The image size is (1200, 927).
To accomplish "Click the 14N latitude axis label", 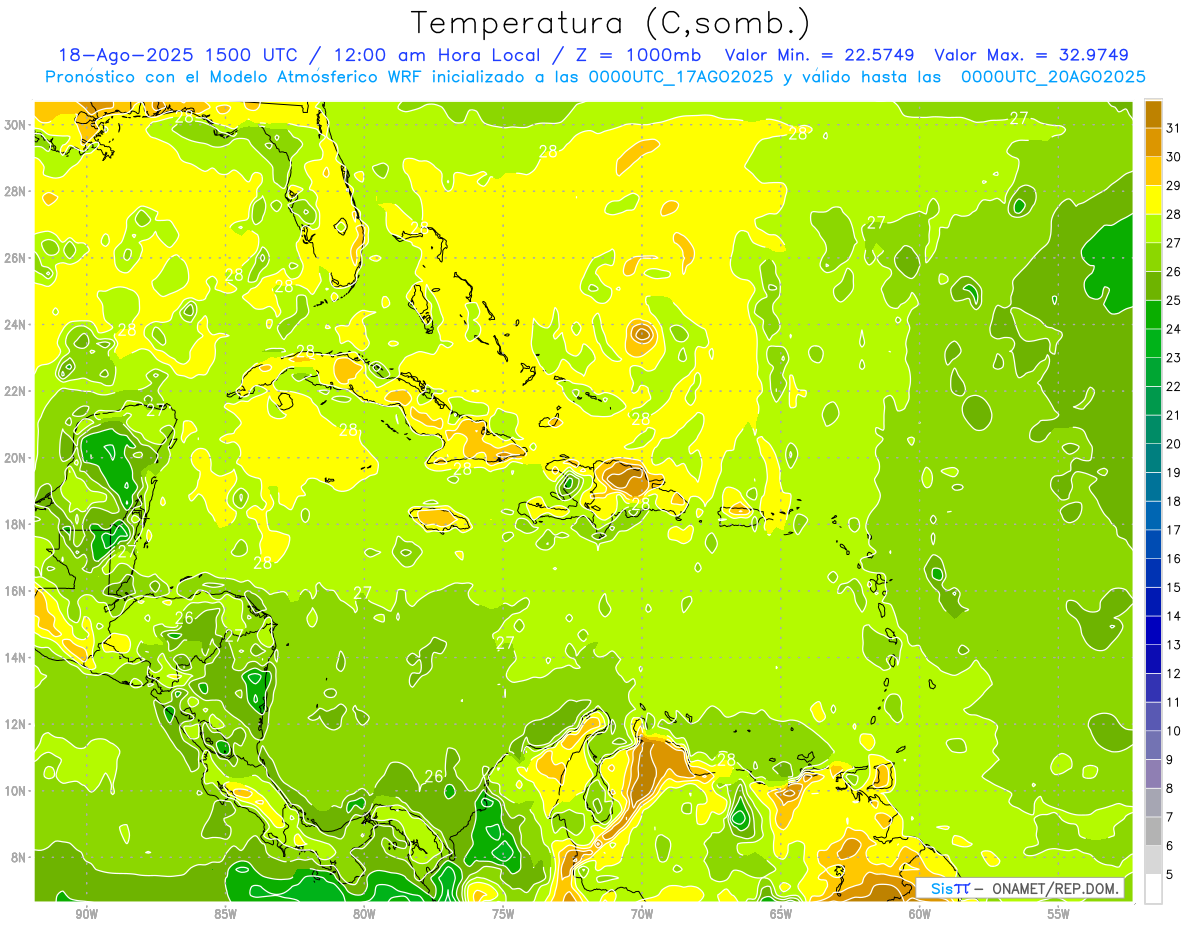I will click(13, 657).
